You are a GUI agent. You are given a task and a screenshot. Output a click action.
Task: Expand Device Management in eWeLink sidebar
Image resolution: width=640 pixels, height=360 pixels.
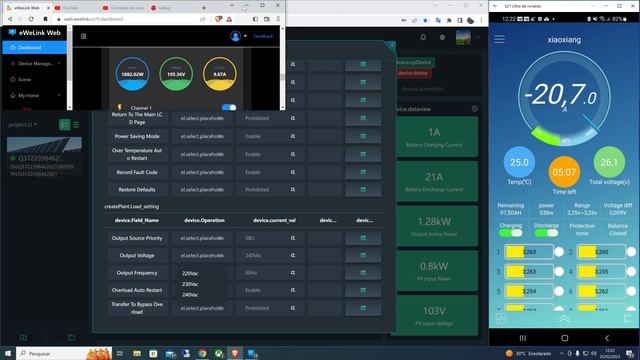click(36, 63)
